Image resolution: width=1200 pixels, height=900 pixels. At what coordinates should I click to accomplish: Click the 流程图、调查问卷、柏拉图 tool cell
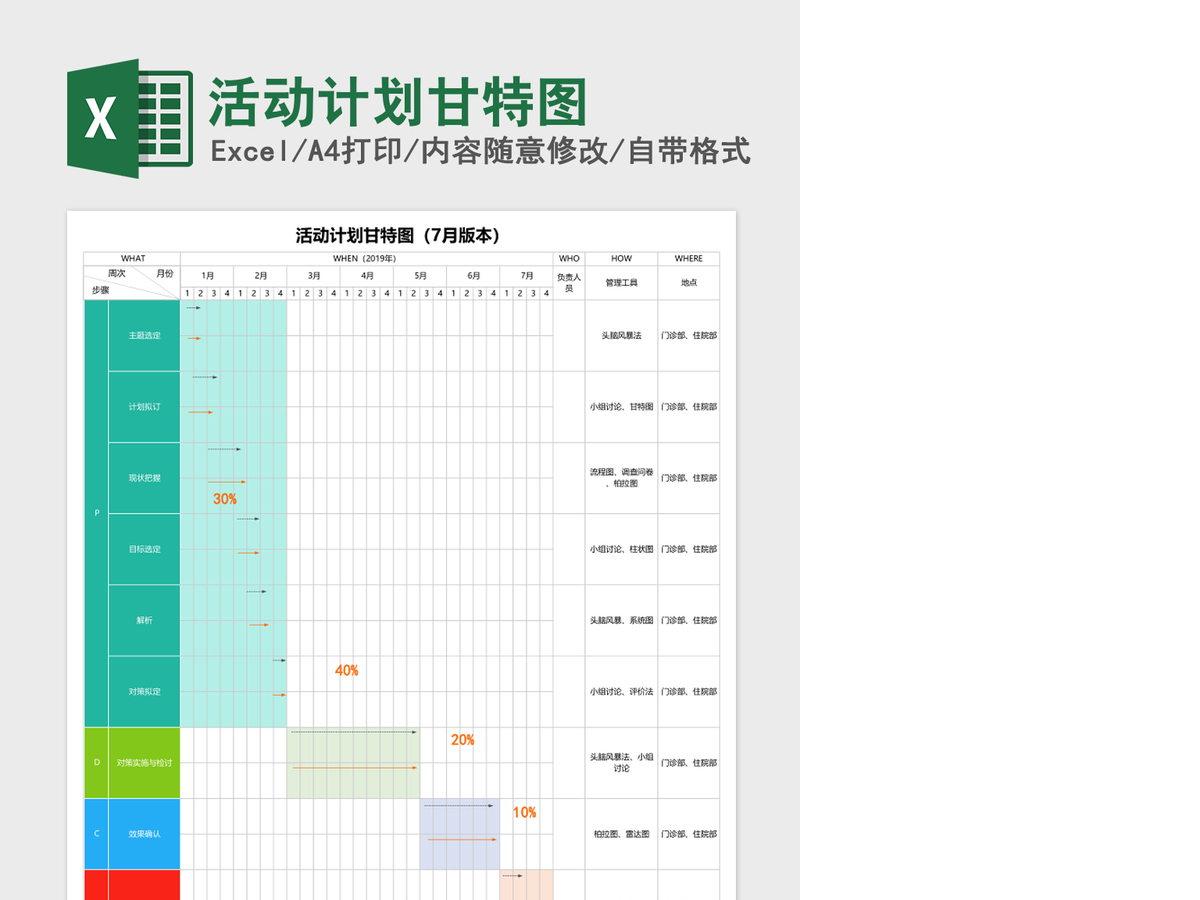click(x=622, y=478)
